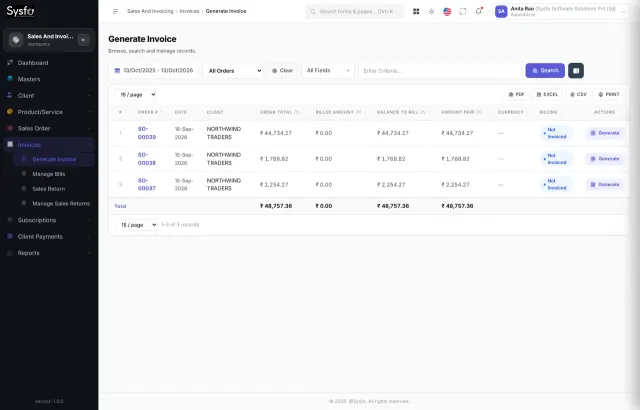The image size is (640, 410).
Task: Click the Client Payments sidebar icon
Action: coord(10,236)
